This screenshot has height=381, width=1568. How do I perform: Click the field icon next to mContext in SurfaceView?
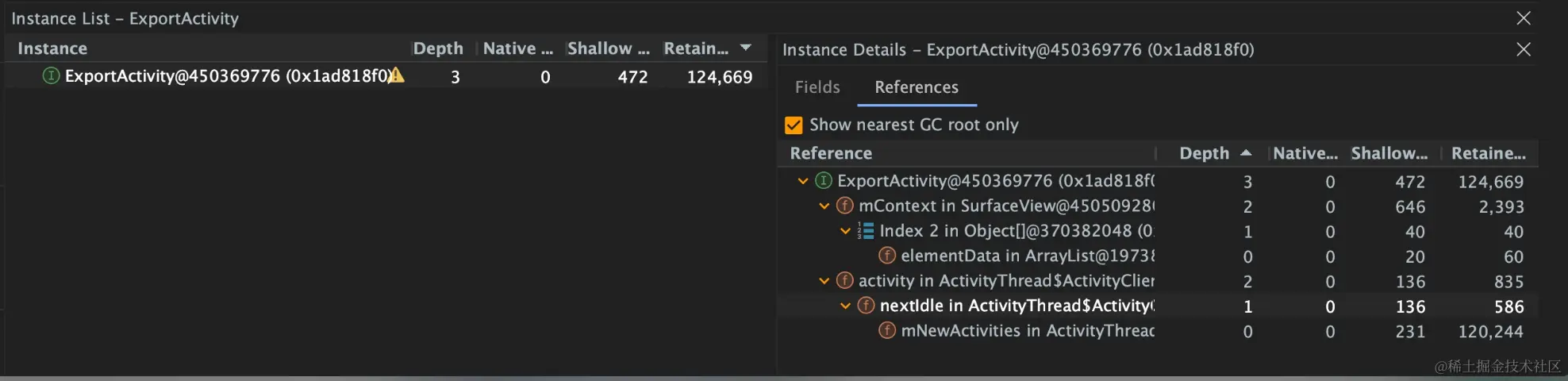coord(845,206)
